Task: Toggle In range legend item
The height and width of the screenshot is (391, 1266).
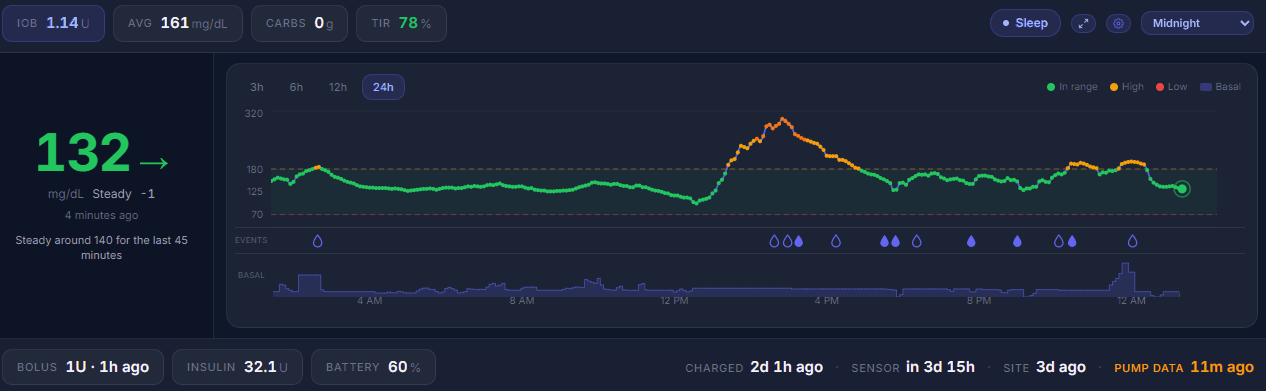Action: (1072, 87)
